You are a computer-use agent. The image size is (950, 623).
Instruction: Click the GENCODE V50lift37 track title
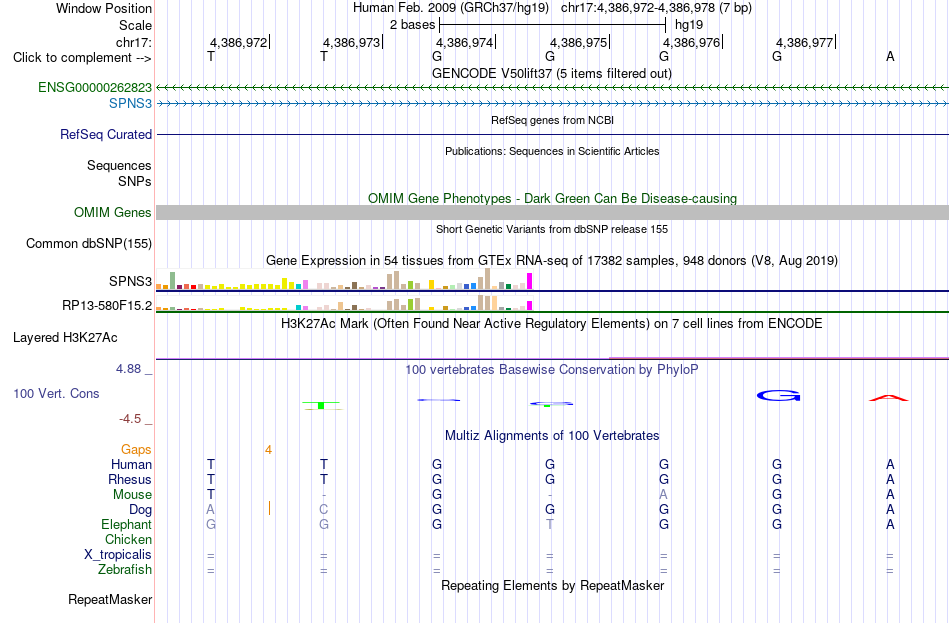click(x=551, y=73)
